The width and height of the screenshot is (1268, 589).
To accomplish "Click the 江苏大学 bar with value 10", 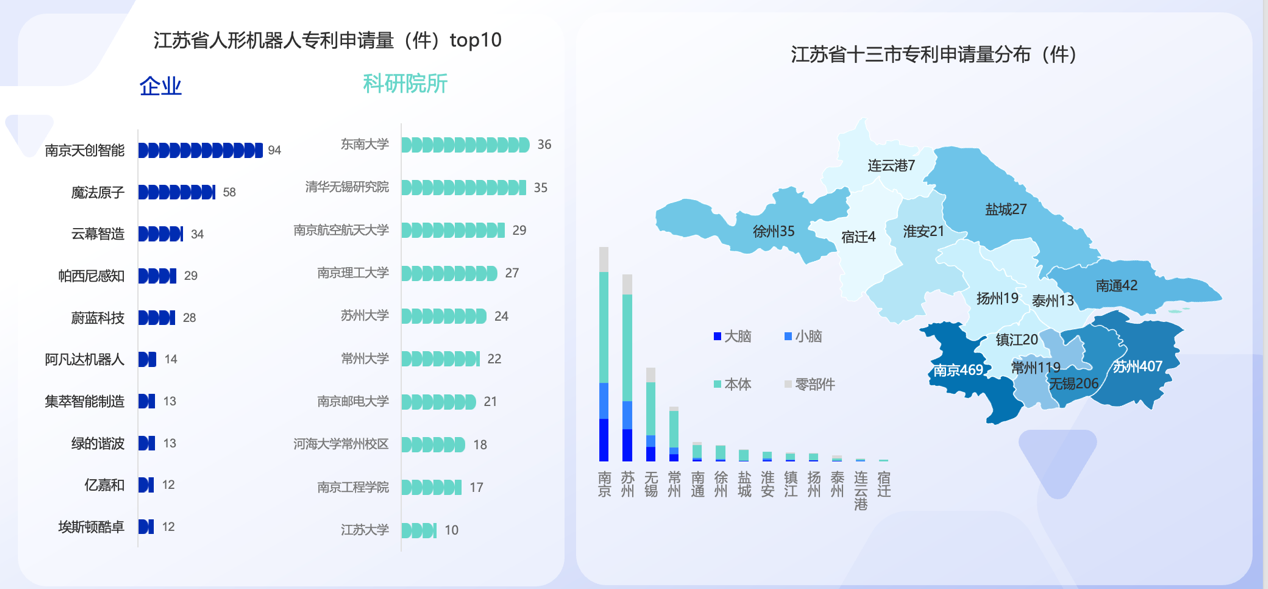I will pyautogui.click(x=419, y=531).
